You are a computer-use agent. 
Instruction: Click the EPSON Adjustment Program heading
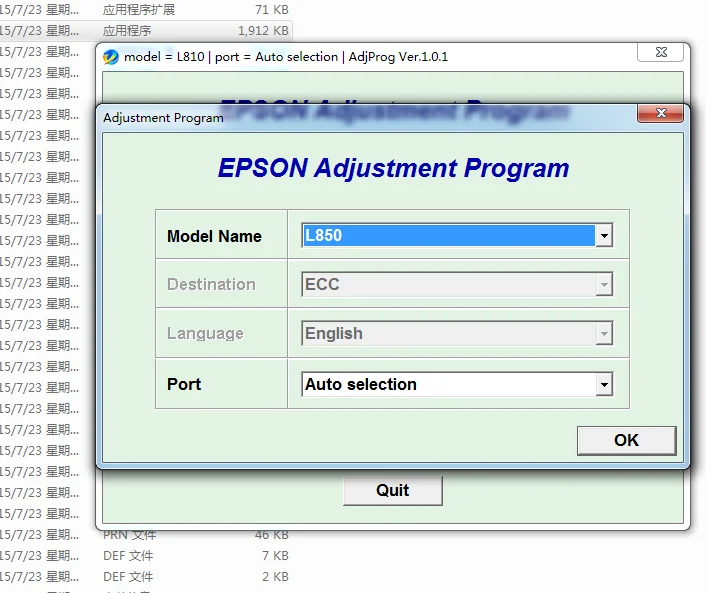tap(394, 168)
